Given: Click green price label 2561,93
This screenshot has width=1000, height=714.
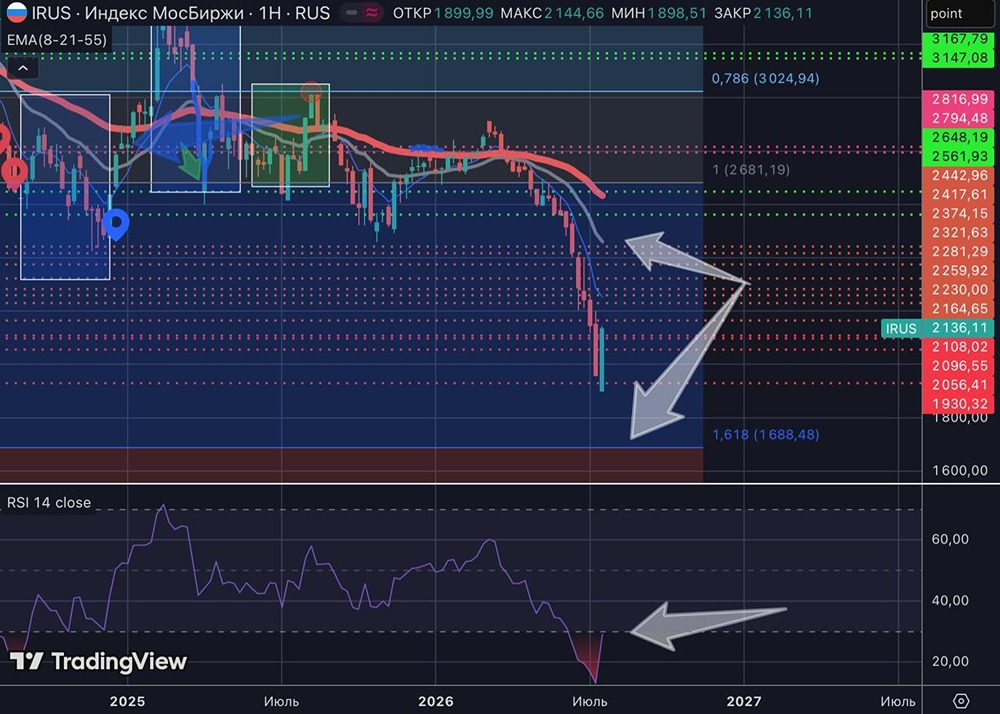Looking at the screenshot, I should coord(959,156).
